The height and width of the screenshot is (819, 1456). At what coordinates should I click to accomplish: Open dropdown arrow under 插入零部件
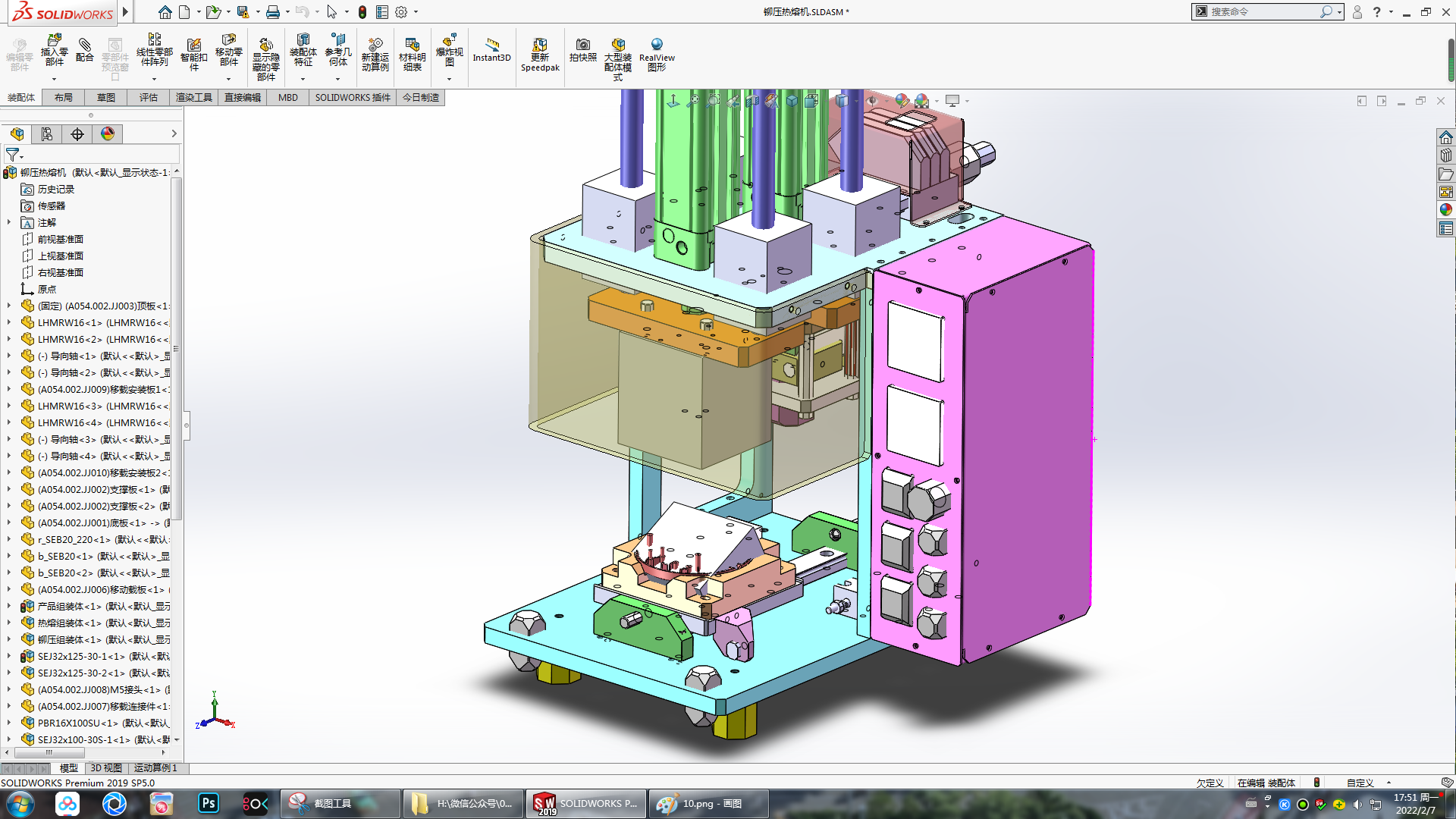[54, 79]
